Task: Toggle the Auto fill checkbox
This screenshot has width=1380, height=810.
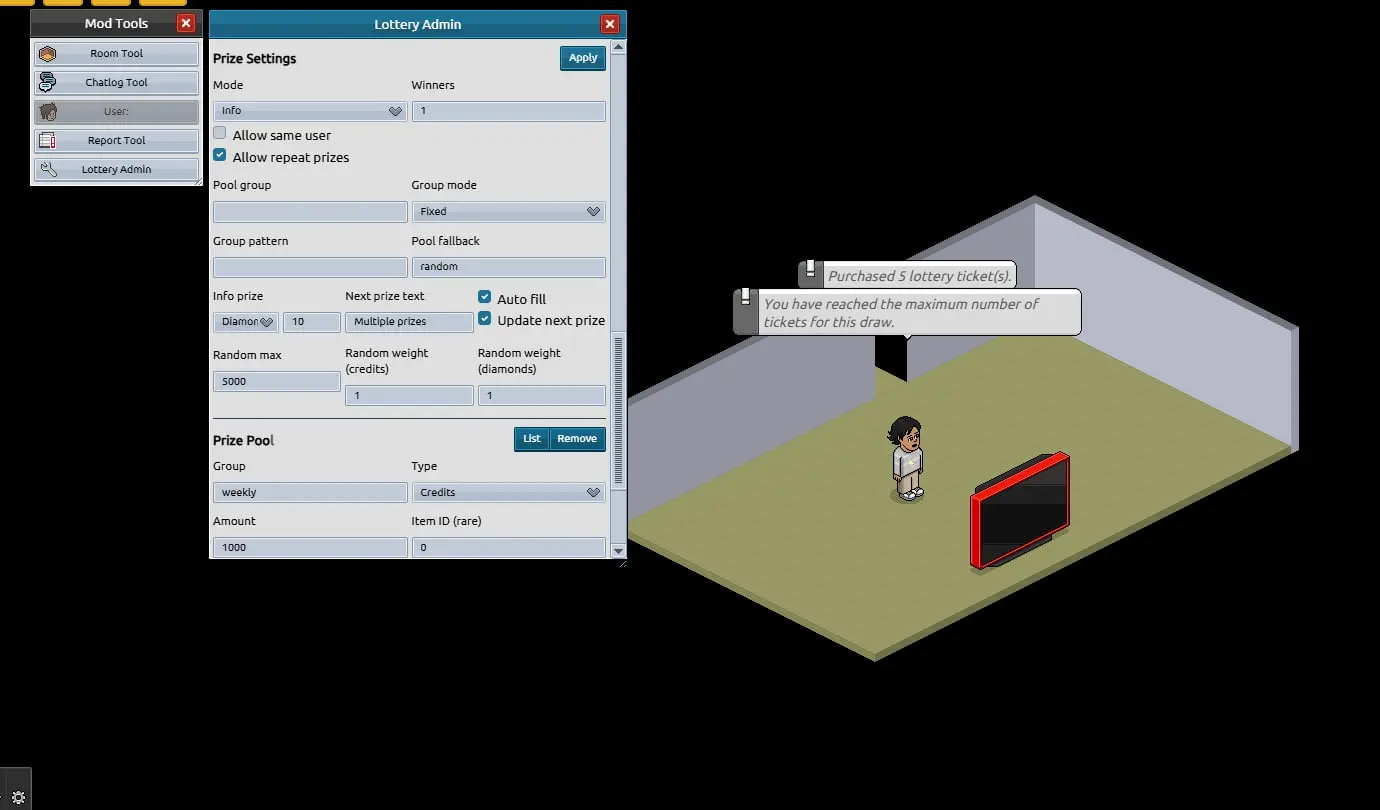Action: tap(485, 298)
